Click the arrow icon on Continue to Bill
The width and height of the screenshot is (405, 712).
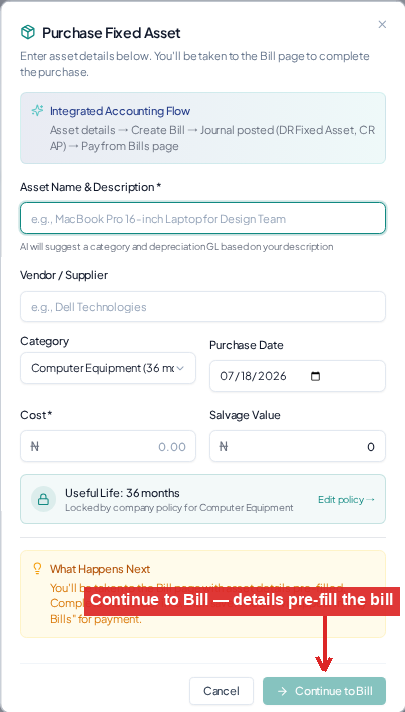[x=282, y=691]
